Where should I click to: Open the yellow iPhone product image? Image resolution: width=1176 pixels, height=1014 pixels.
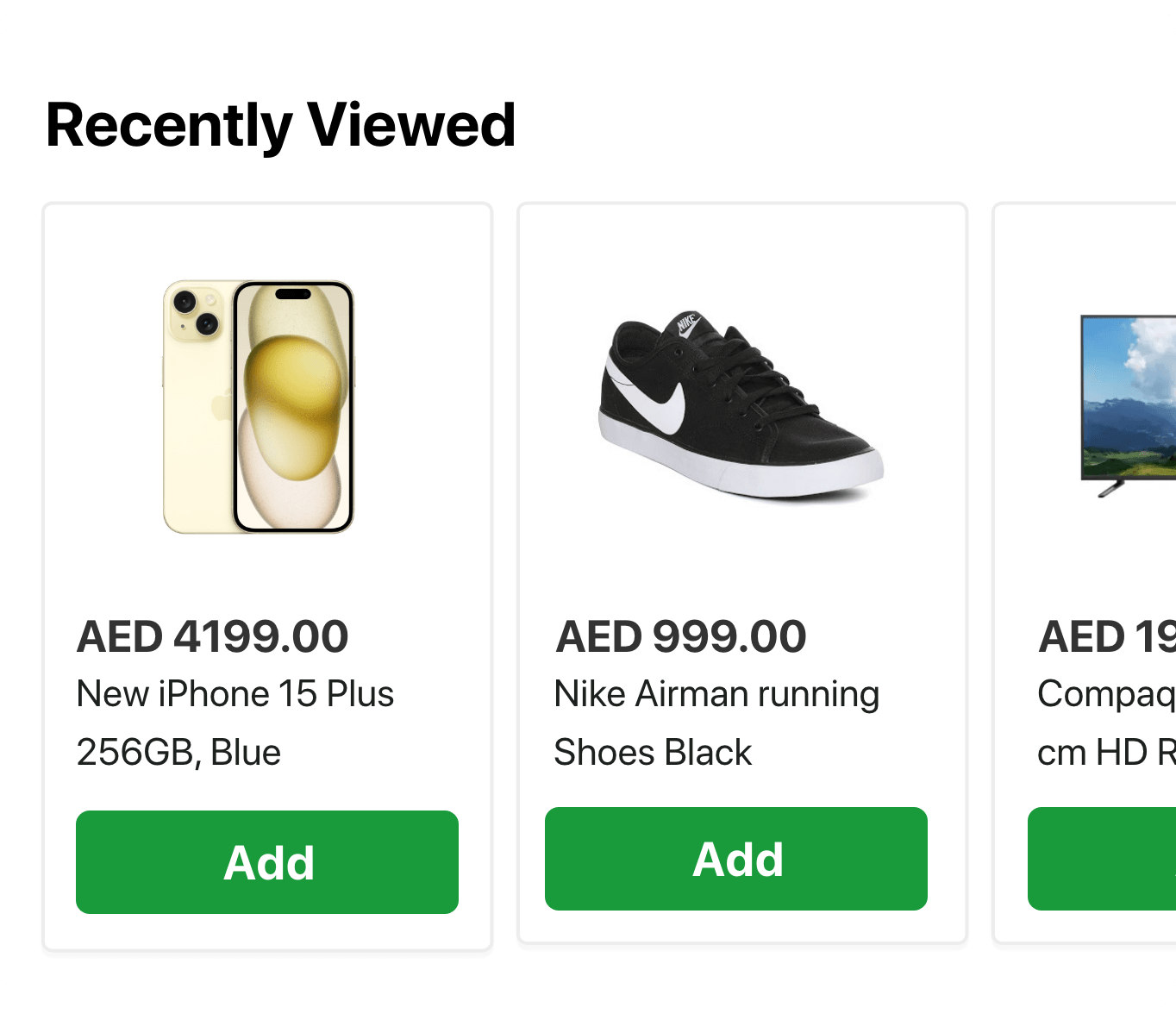tap(259, 406)
